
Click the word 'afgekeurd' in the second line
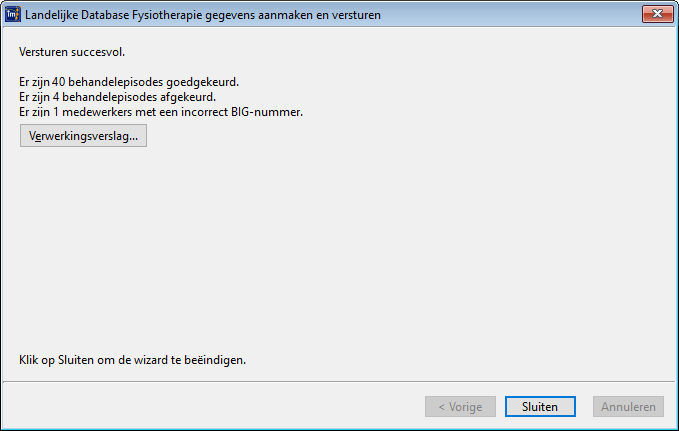pos(205,97)
